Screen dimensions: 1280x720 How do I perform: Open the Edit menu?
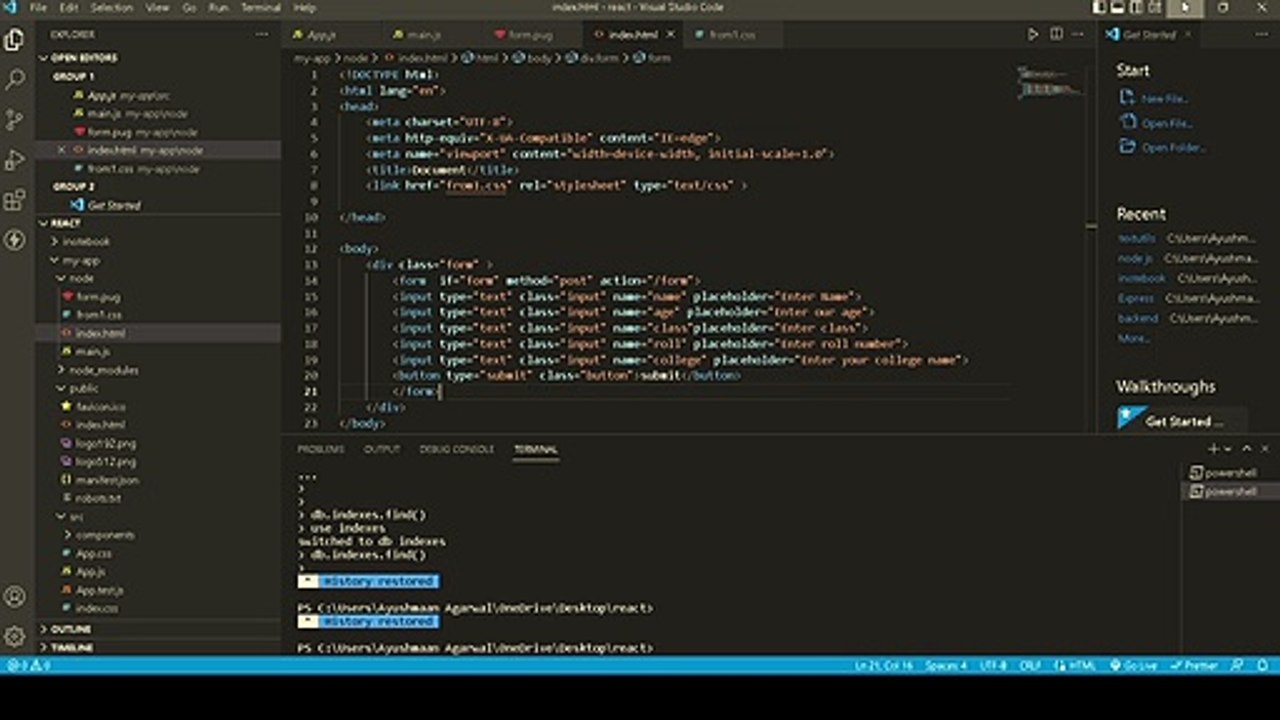(68, 7)
